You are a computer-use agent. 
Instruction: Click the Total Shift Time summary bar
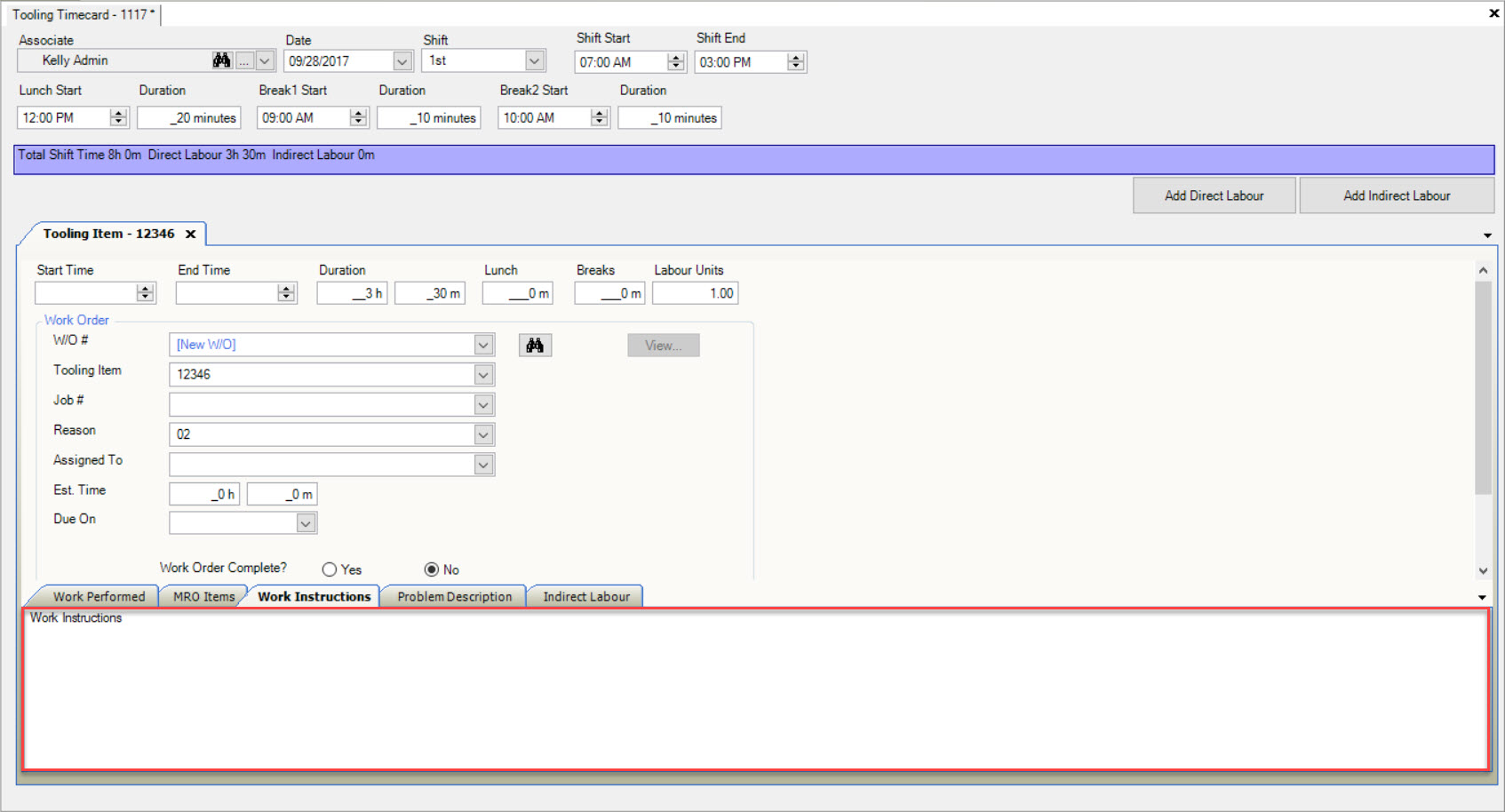click(754, 160)
